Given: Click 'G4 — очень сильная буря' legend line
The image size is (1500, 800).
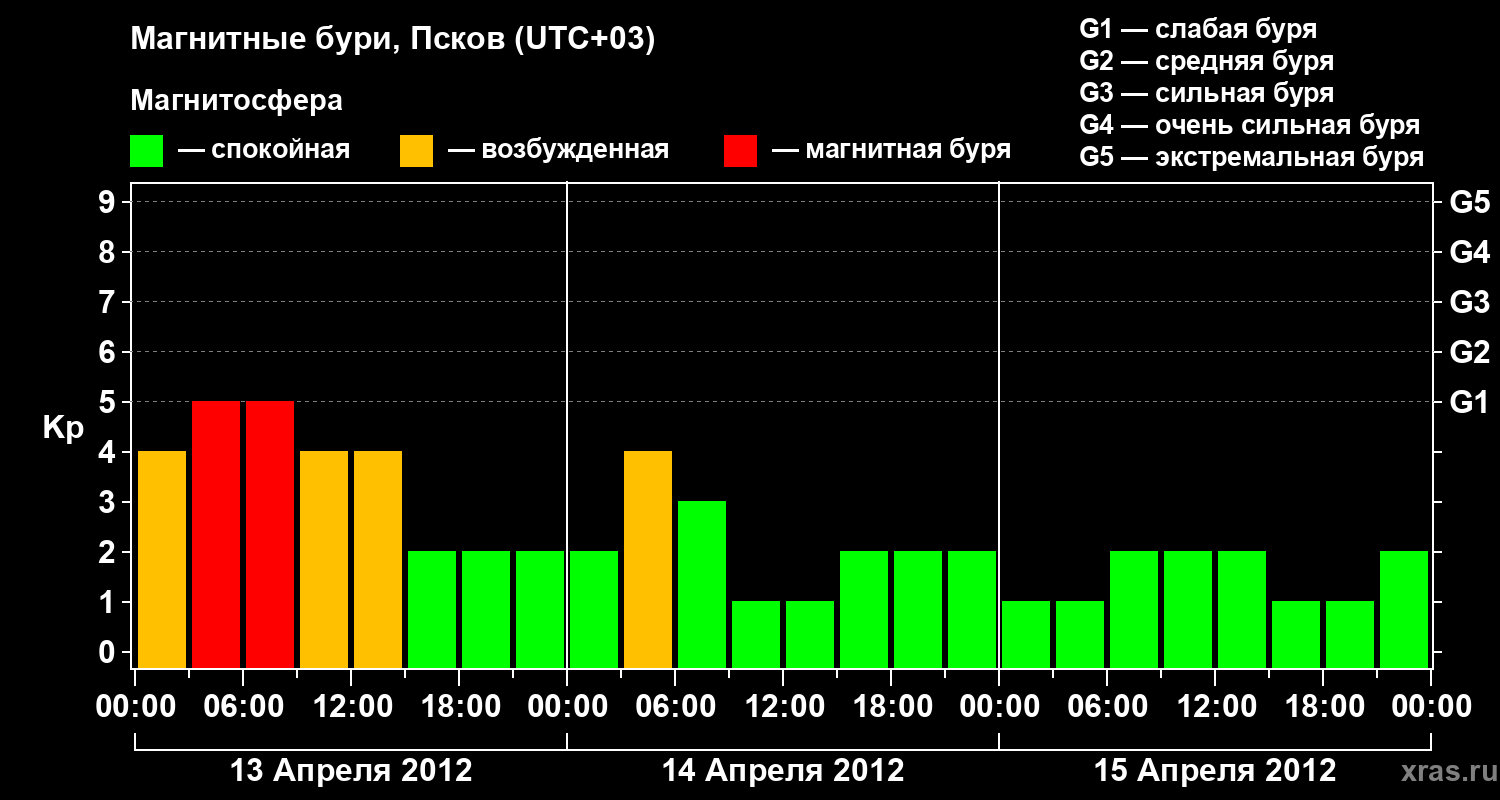Looking at the screenshot, I should (1250, 125).
